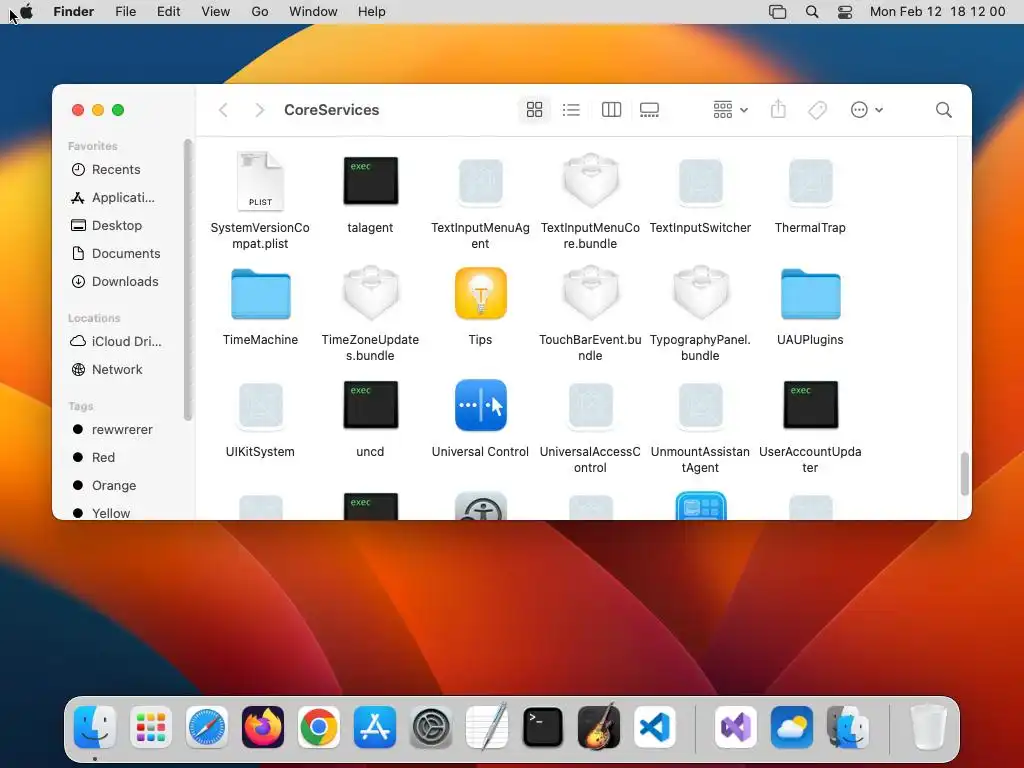1024x768 pixels.
Task: Click the file area vertical scrollbar
Action: [964, 473]
